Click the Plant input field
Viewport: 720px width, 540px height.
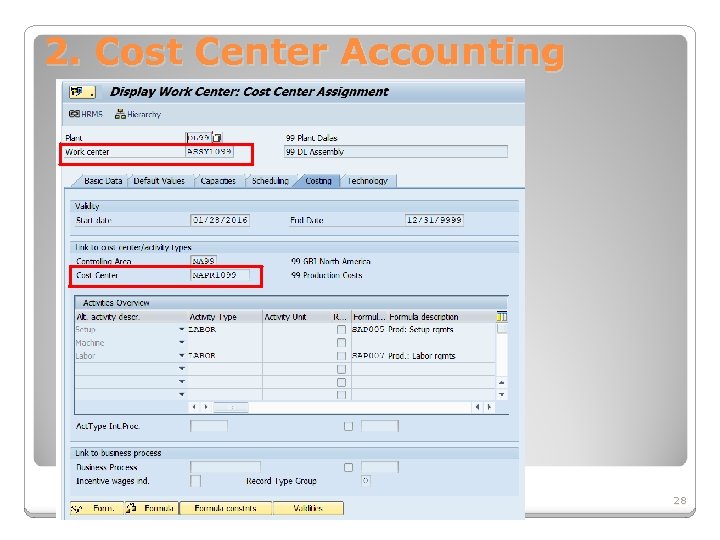198,138
